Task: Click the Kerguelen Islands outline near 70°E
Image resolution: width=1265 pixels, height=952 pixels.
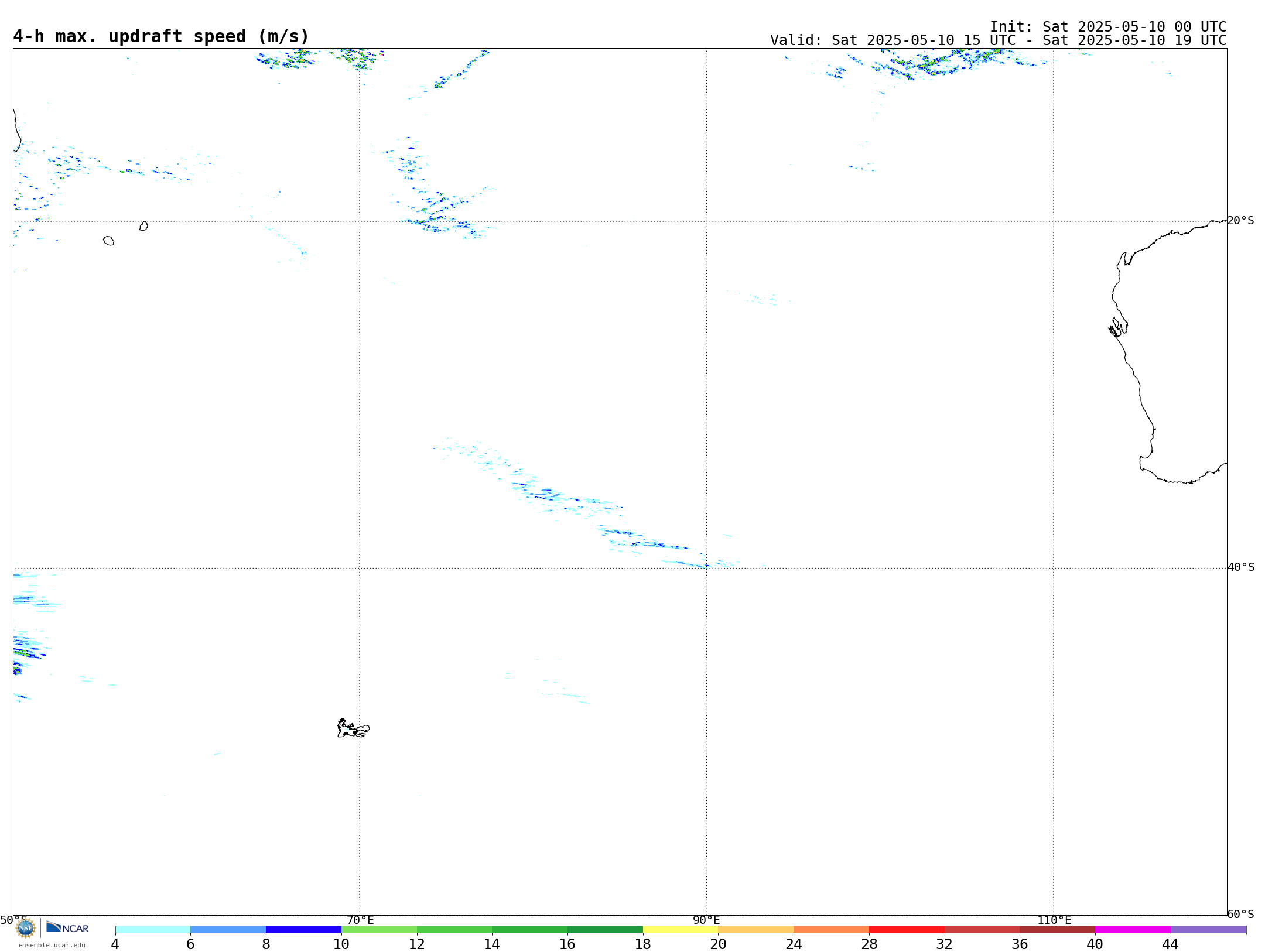Action: (353, 728)
